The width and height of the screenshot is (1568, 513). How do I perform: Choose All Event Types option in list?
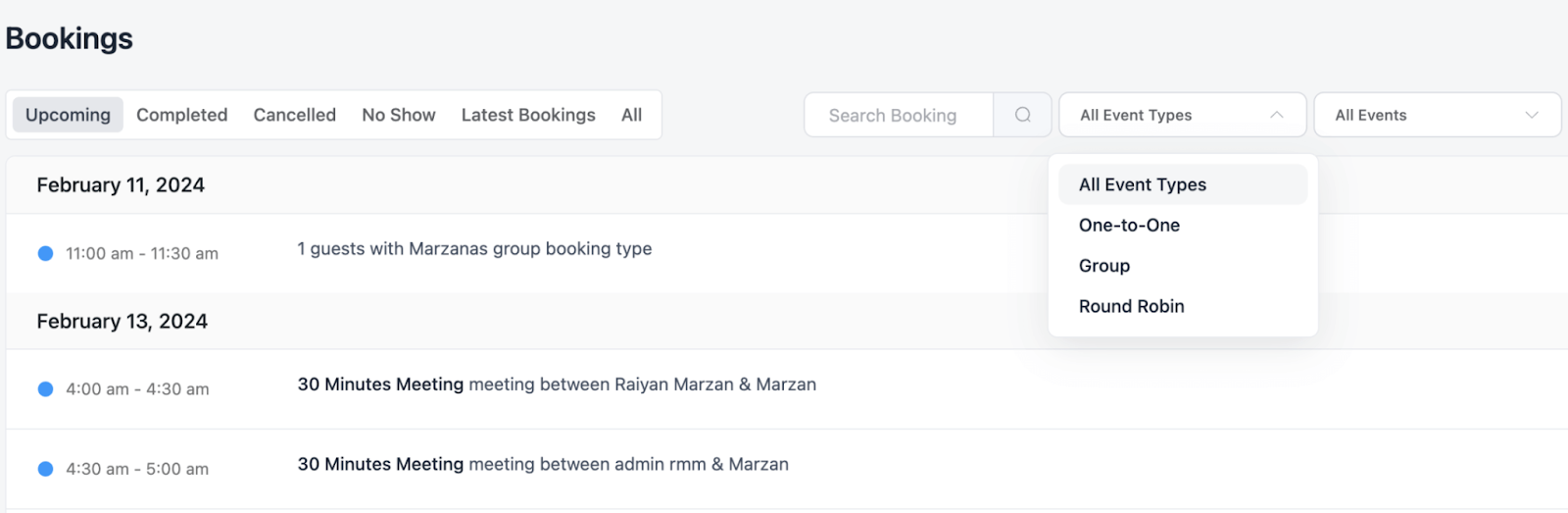[x=1183, y=184]
